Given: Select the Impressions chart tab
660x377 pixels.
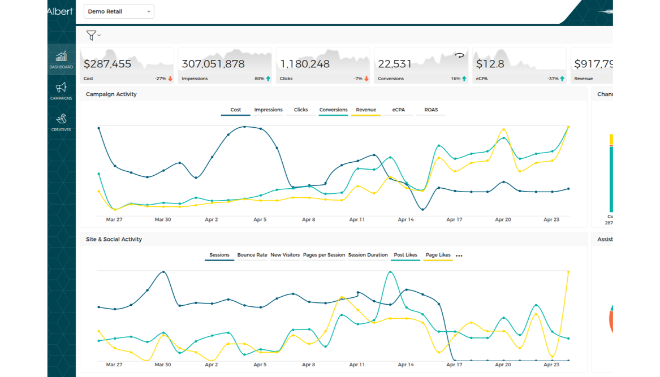Looking at the screenshot, I should click(268, 110).
